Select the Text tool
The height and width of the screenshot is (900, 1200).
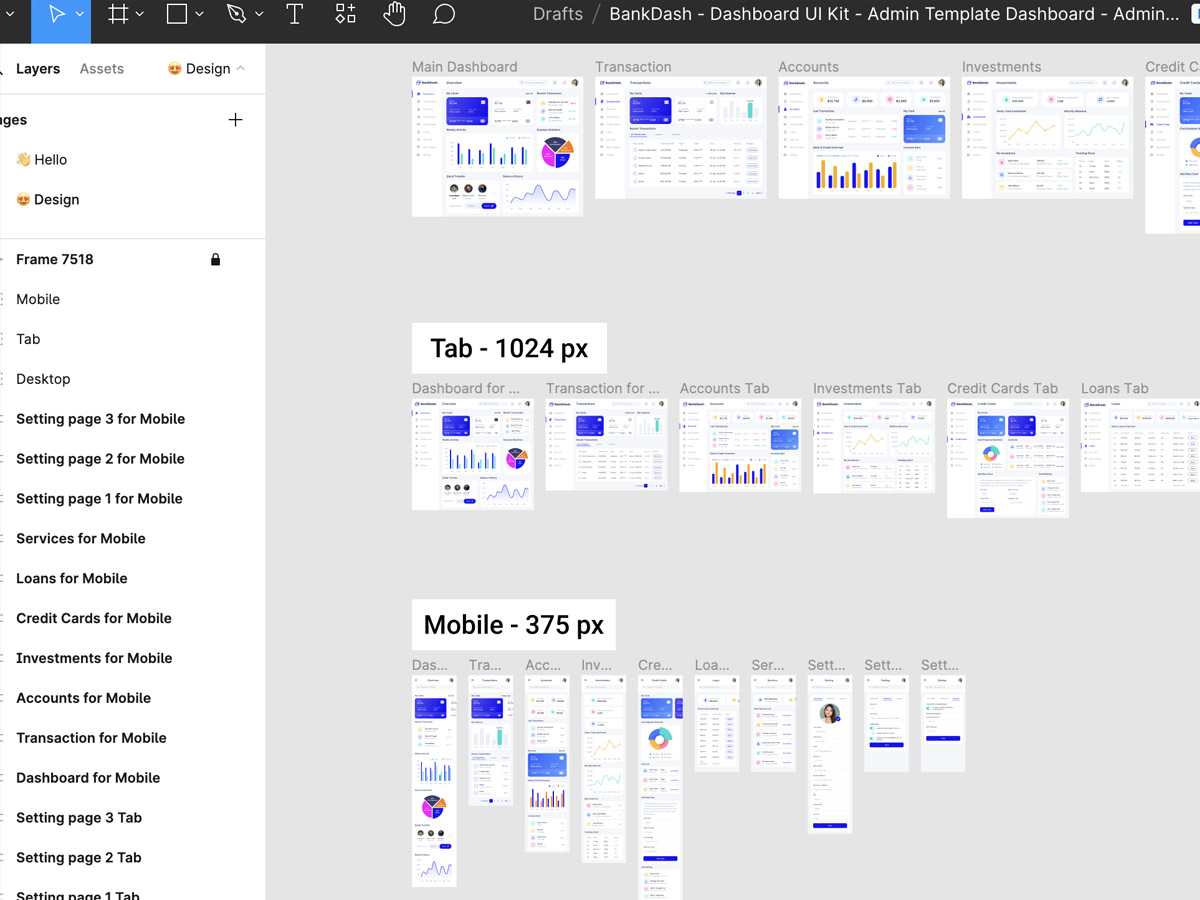pyautogui.click(x=295, y=14)
